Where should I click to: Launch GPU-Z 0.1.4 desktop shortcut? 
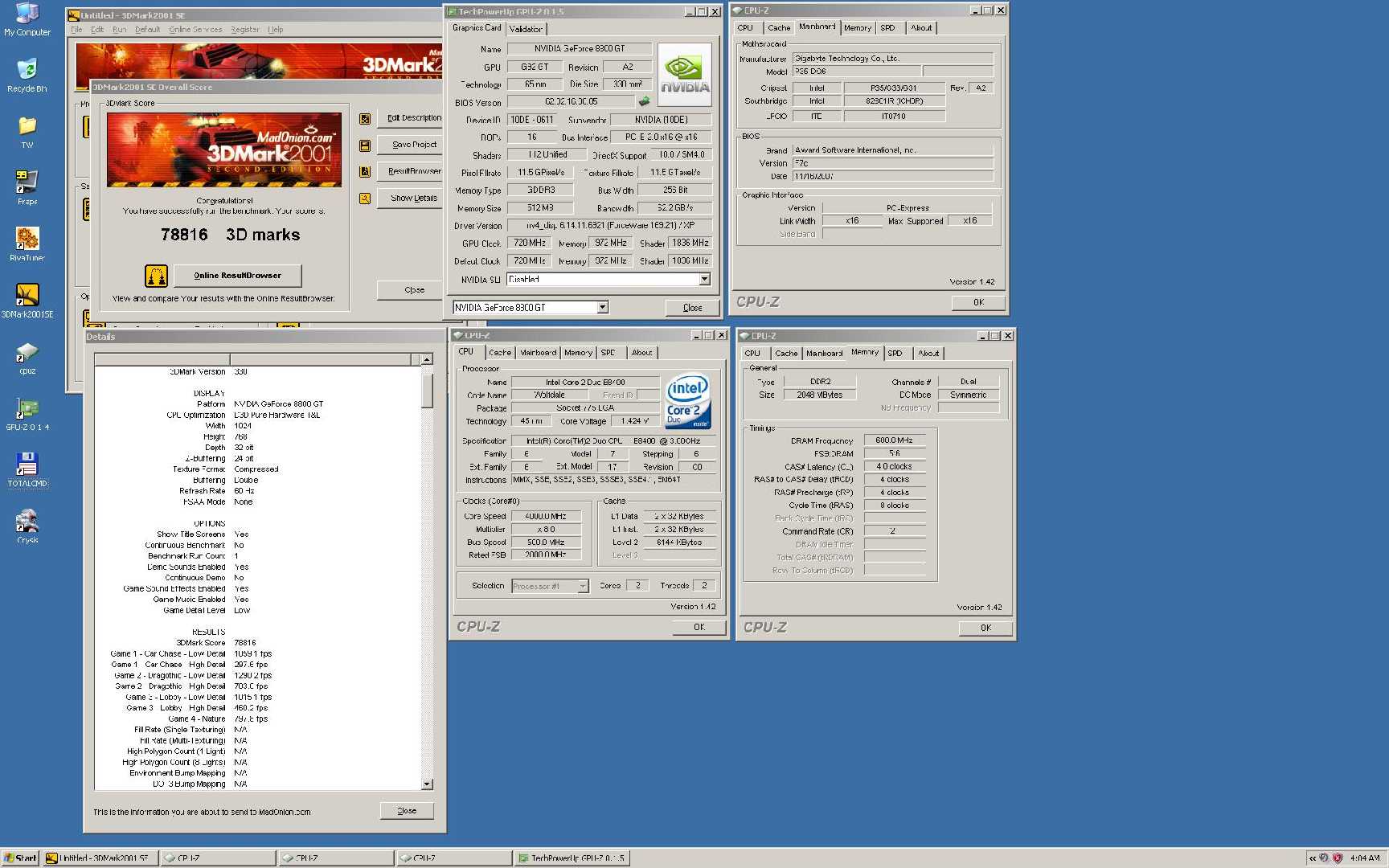(27, 414)
